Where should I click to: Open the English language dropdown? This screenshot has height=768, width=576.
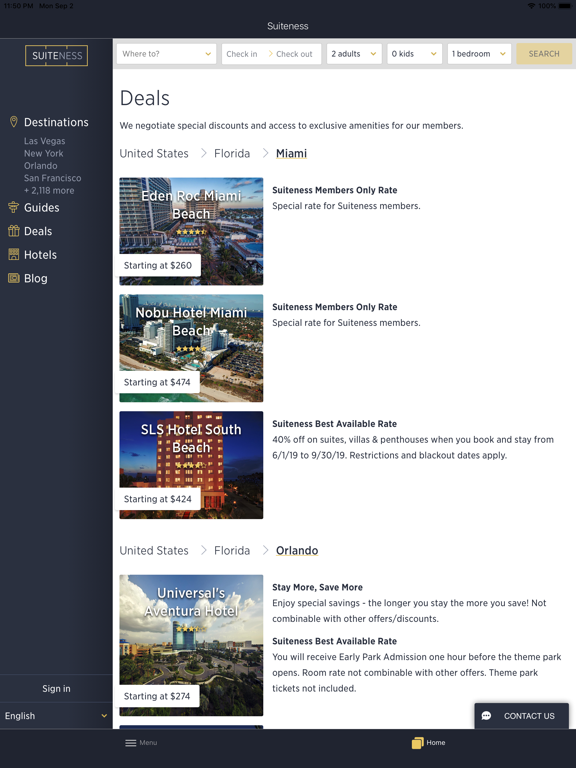(x=56, y=716)
